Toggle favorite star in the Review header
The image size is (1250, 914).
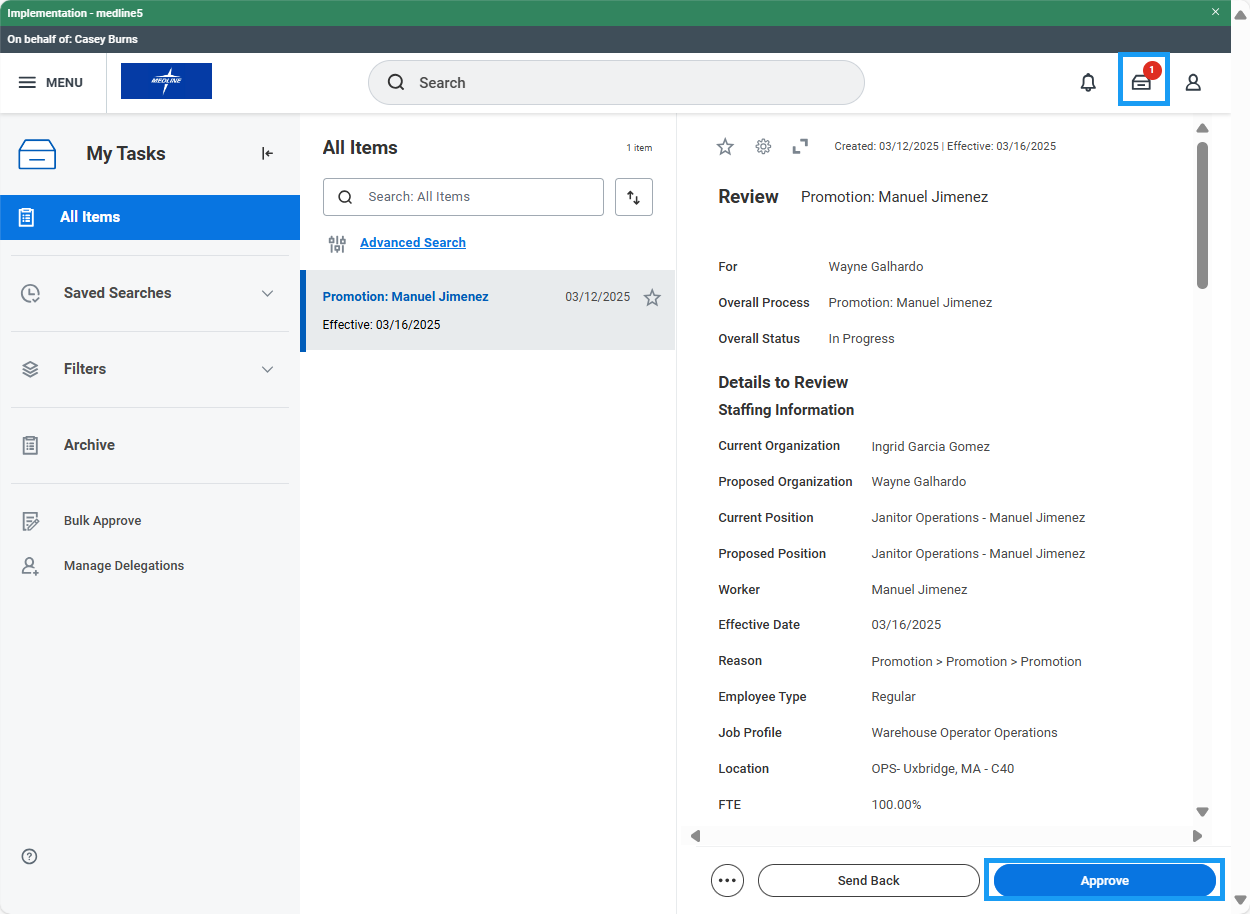pyautogui.click(x=725, y=146)
